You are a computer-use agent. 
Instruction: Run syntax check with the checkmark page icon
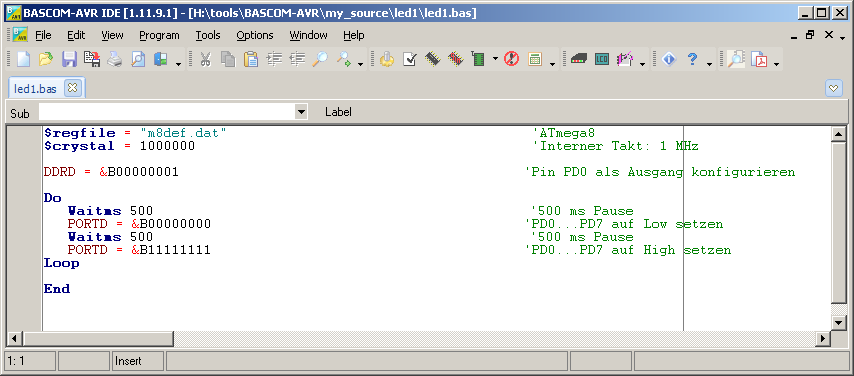pyautogui.click(x=410, y=59)
